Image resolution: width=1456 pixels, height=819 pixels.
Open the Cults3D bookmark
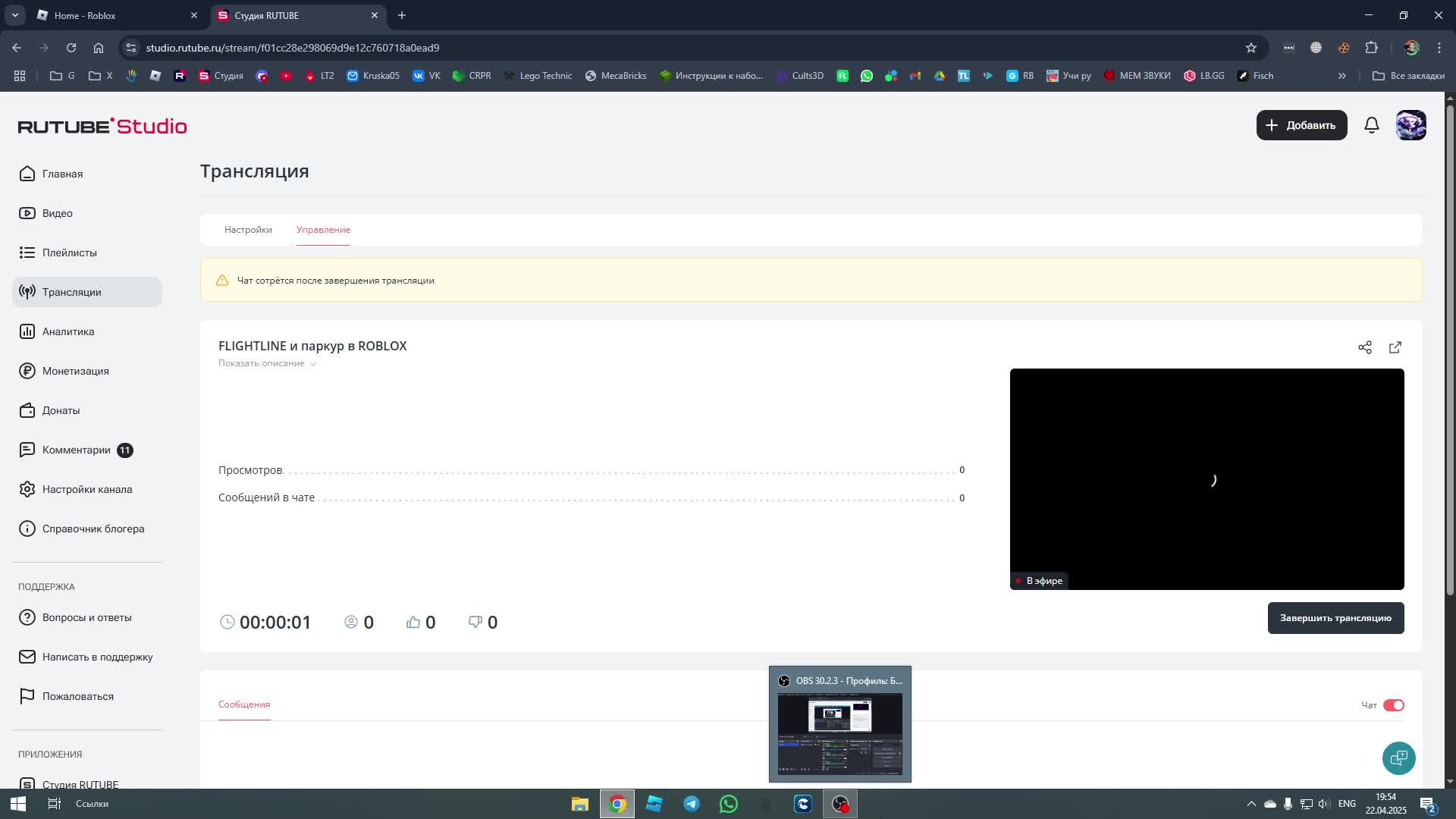(800, 76)
